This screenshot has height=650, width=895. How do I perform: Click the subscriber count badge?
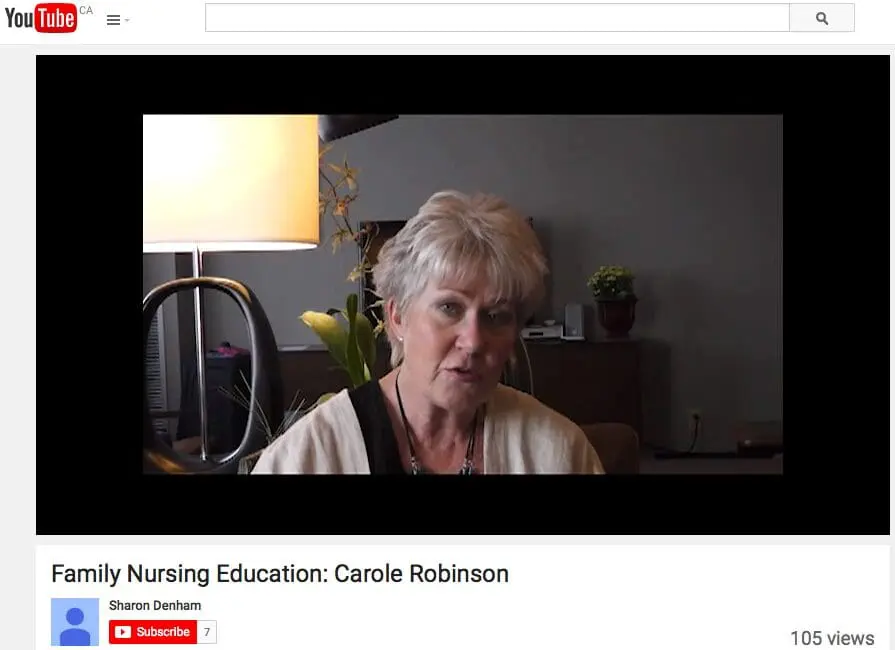point(207,632)
